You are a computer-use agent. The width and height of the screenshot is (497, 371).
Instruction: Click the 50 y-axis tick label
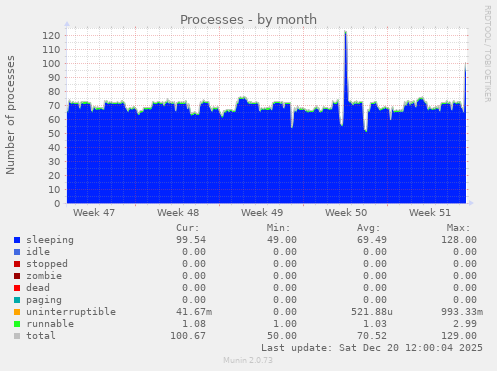tap(54, 134)
